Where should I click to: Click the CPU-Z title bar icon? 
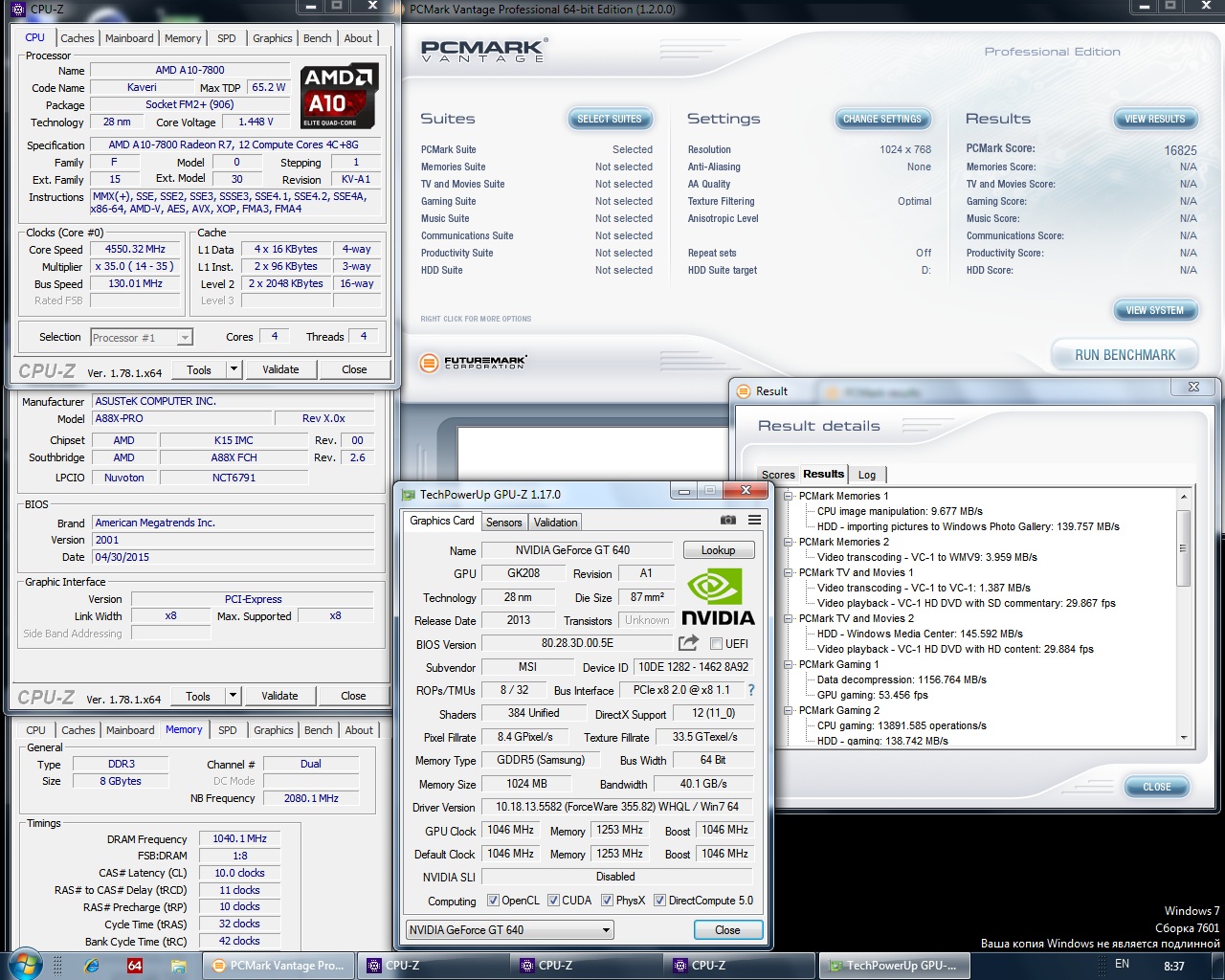[18, 10]
